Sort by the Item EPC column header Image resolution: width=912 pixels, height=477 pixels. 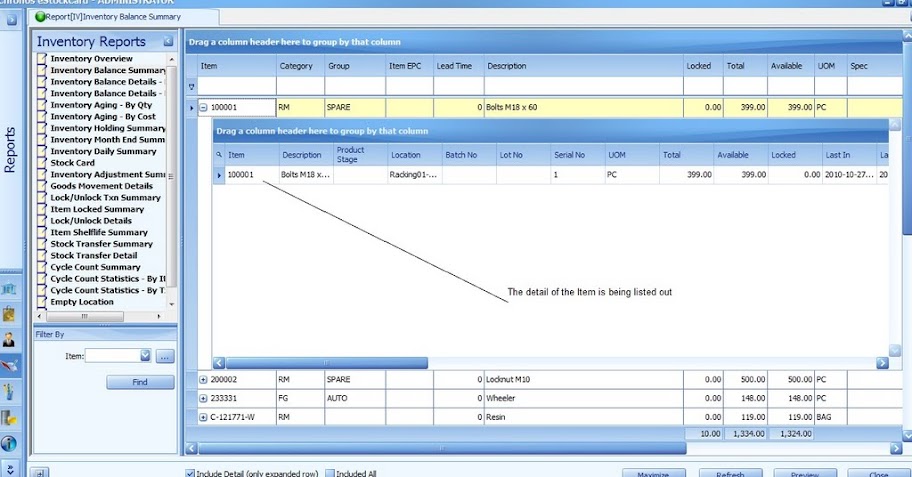coord(409,66)
